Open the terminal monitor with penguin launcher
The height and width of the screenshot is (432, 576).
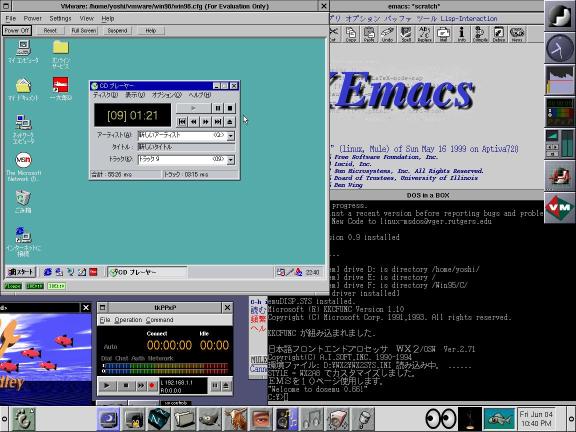[x=133, y=419]
